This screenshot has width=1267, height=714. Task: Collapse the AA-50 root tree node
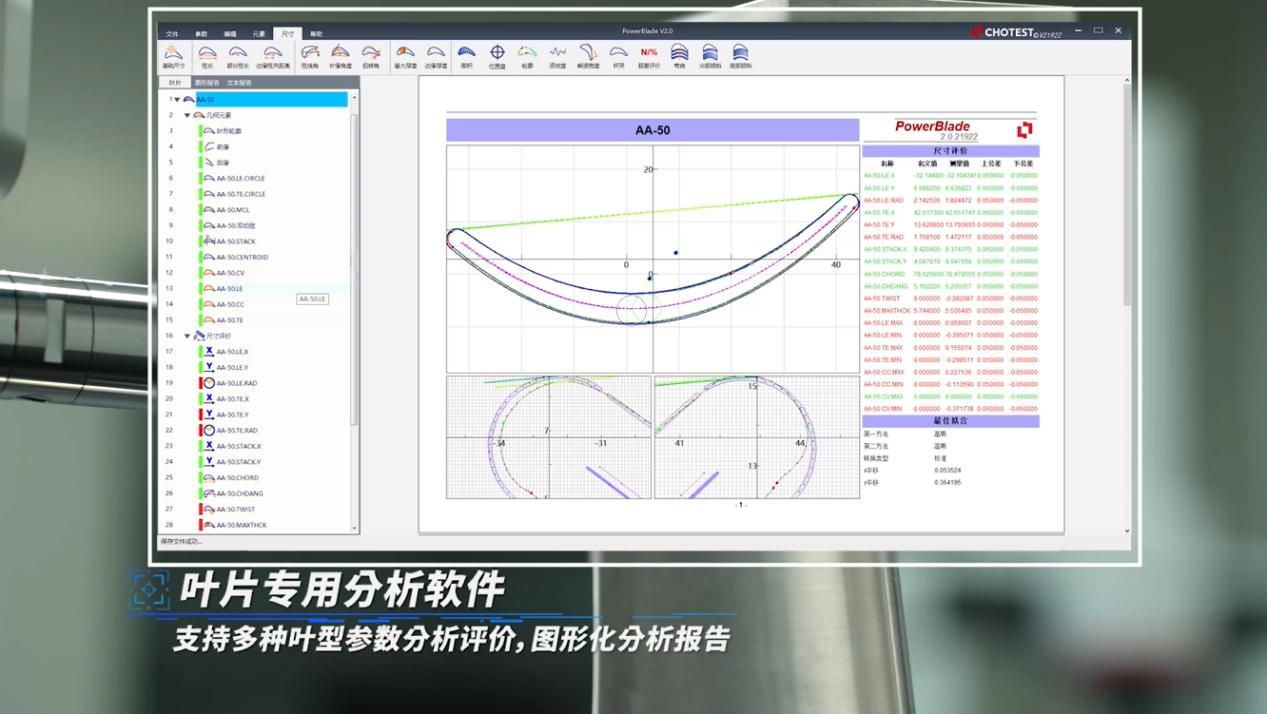(x=175, y=100)
